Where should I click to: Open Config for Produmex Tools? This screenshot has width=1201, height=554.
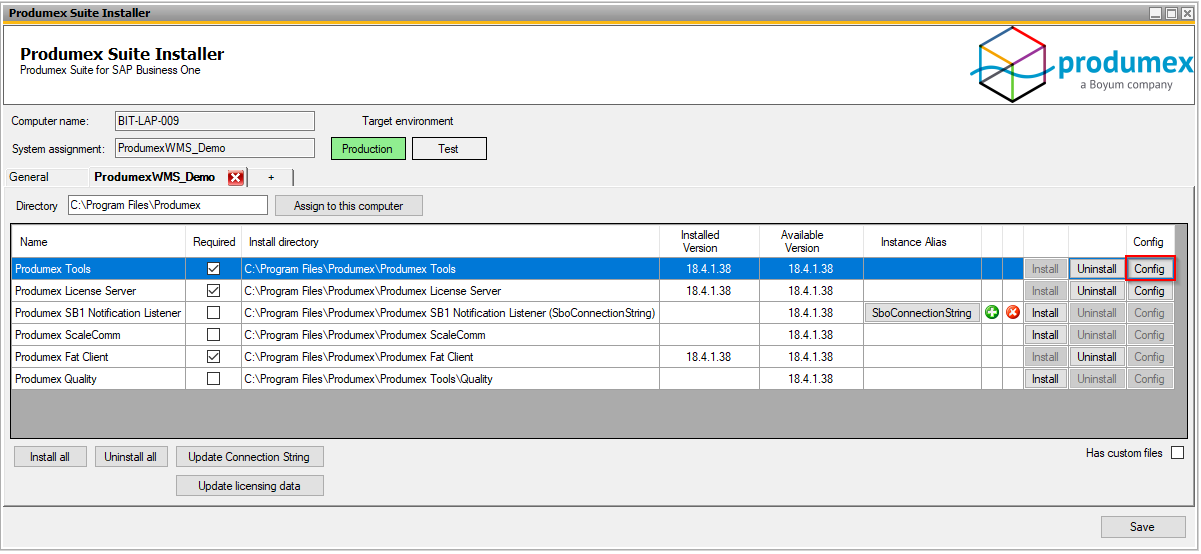coord(1149,269)
